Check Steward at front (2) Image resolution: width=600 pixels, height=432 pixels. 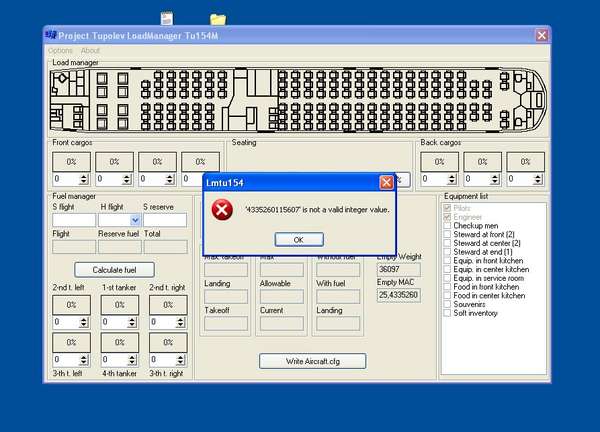coord(447,235)
